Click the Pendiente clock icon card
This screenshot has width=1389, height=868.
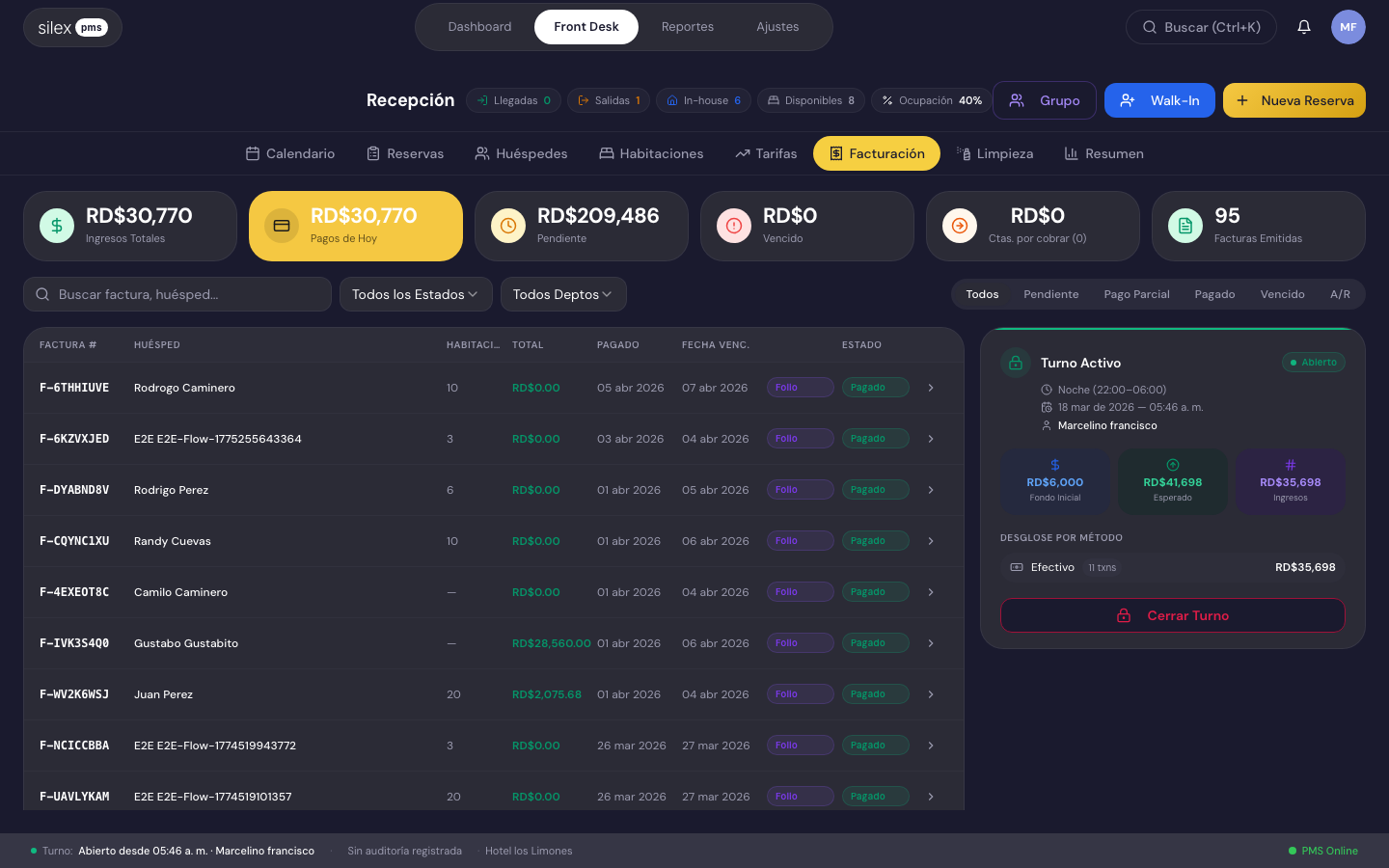pos(581,226)
